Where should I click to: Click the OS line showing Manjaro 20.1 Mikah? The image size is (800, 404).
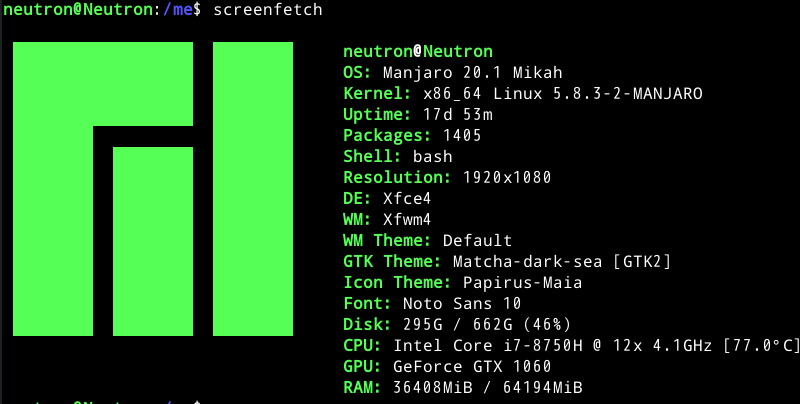(453, 72)
